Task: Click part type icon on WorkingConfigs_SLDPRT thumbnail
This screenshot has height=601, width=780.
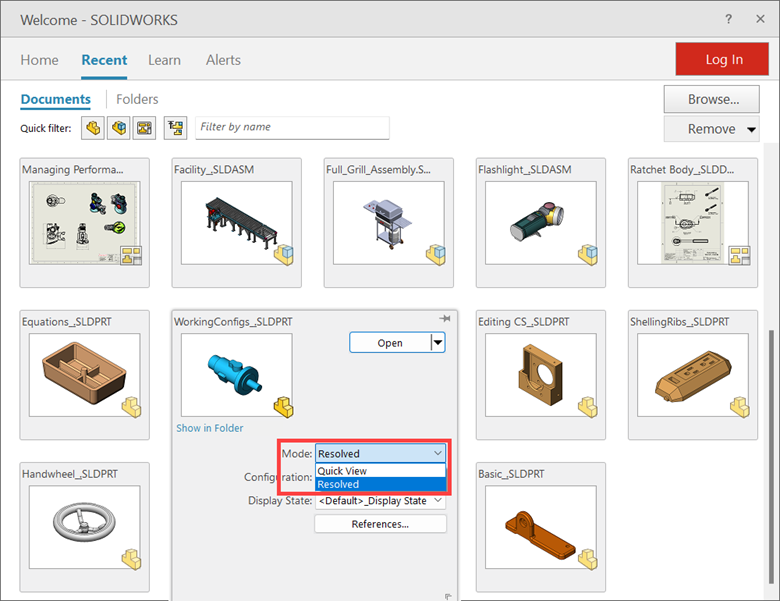Action: click(x=284, y=407)
